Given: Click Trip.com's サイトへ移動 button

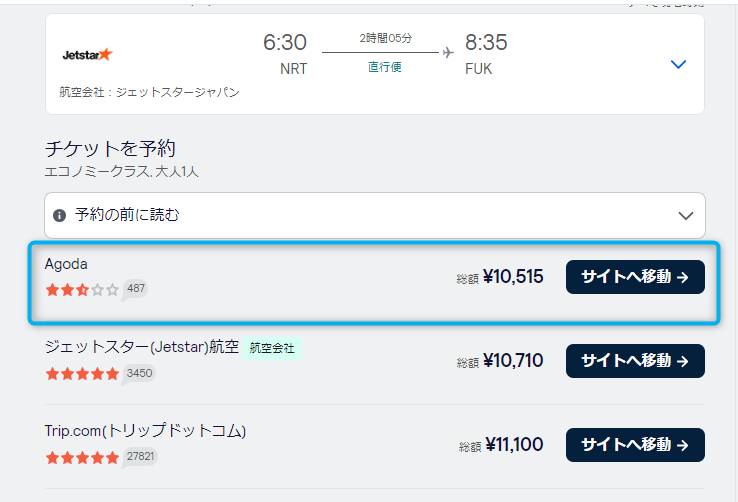Looking at the screenshot, I should [x=635, y=445].
